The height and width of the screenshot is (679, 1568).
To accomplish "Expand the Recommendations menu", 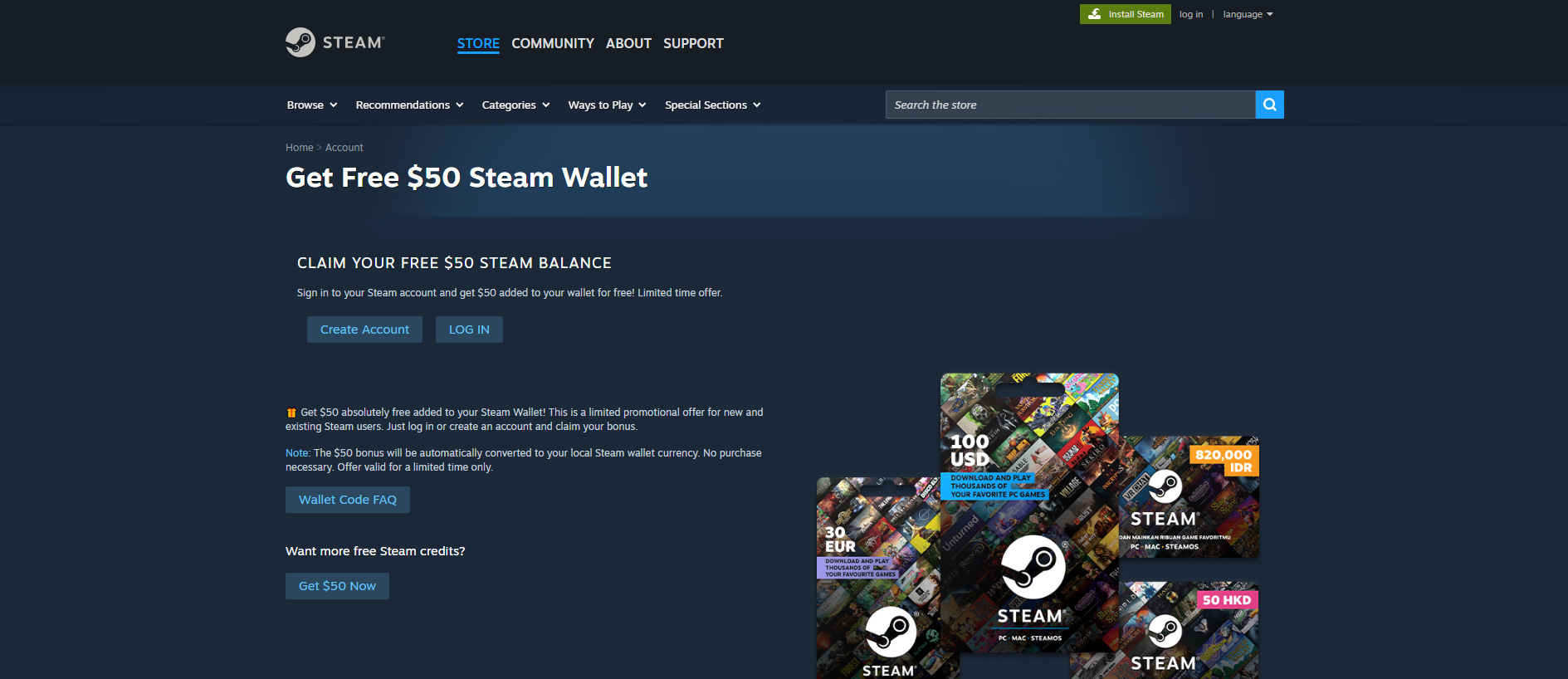I will (x=409, y=105).
